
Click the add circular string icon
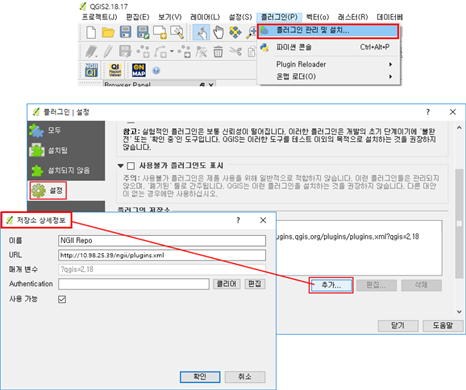(x=161, y=52)
